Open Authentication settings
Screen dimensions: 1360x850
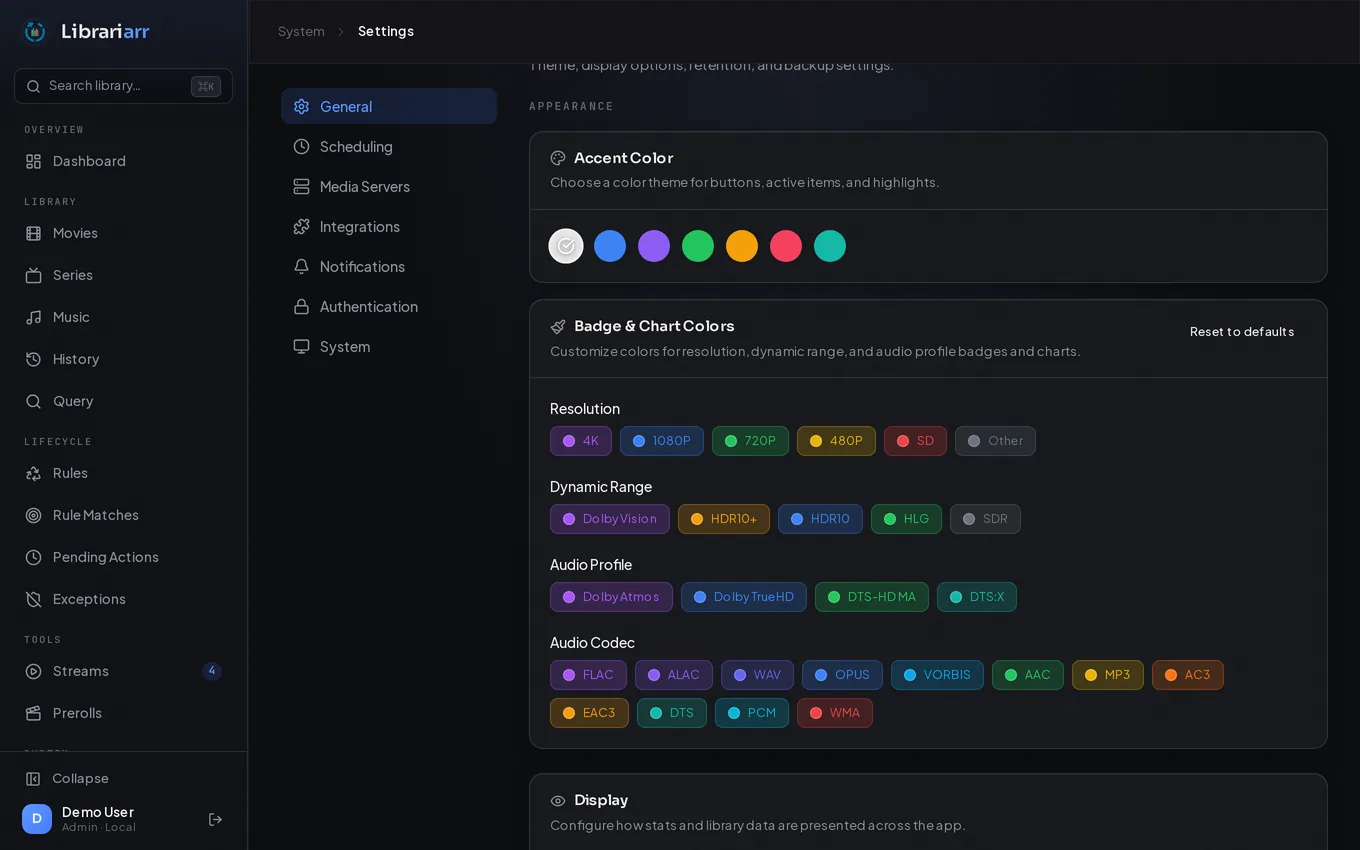[x=389, y=306]
